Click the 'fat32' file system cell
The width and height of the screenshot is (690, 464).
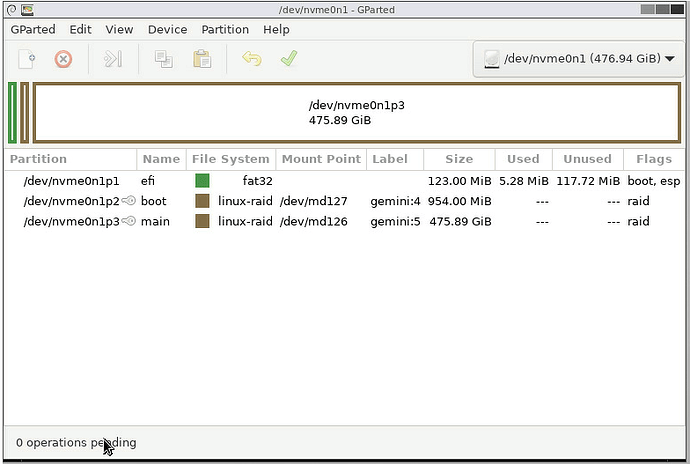tap(257, 181)
